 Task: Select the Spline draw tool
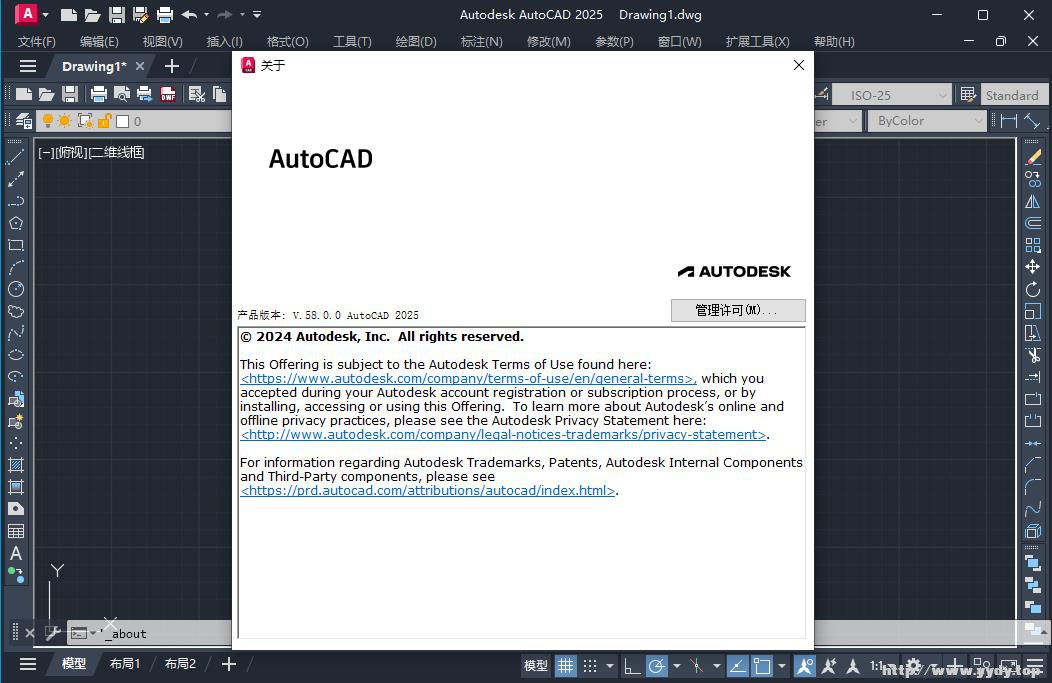click(15, 333)
